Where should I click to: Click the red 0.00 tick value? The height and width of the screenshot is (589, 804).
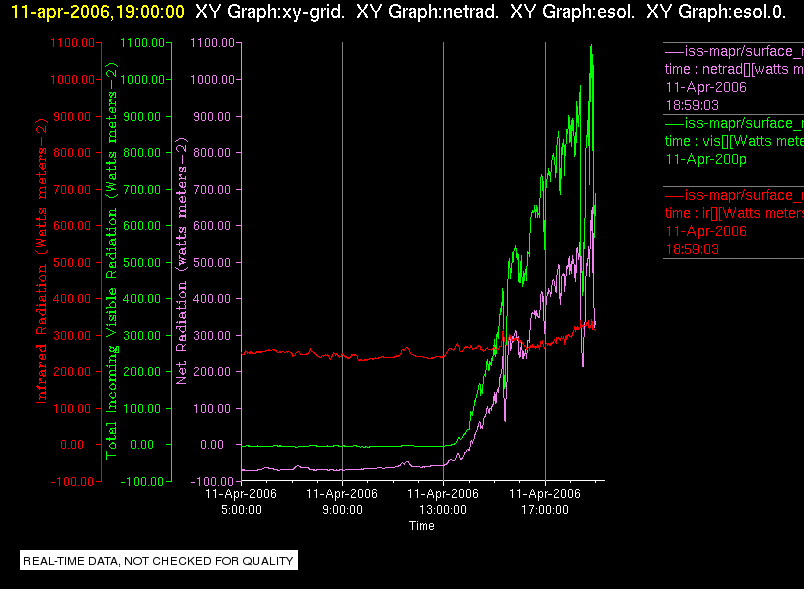pos(72,445)
